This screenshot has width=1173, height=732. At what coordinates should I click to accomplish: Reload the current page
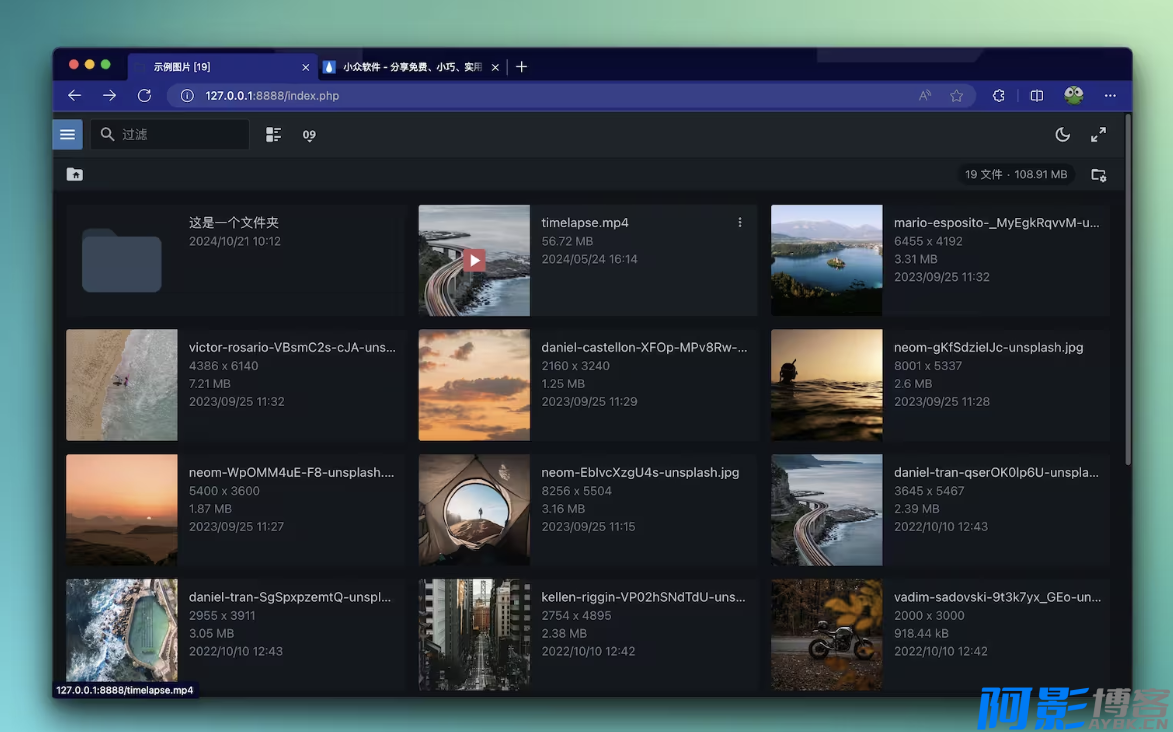pos(144,96)
